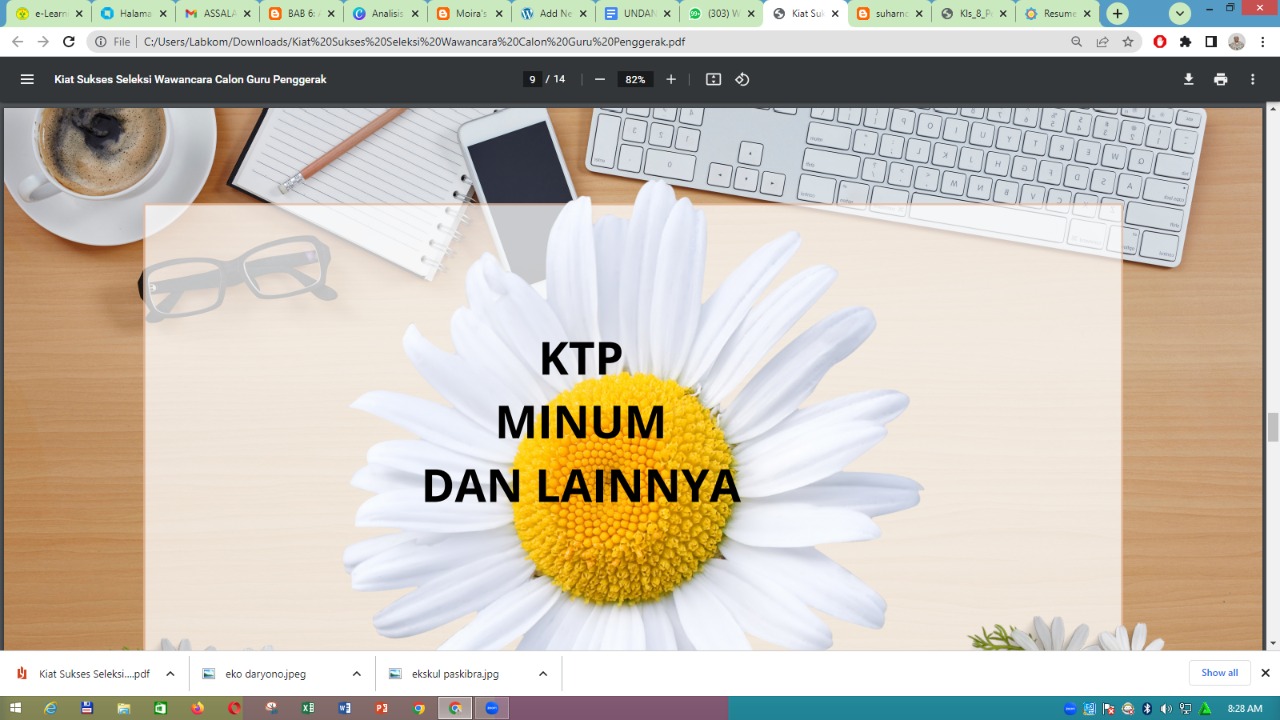1280x720 pixels.
Task: Open Excel from the taskbar
Action: pos(308,708)
